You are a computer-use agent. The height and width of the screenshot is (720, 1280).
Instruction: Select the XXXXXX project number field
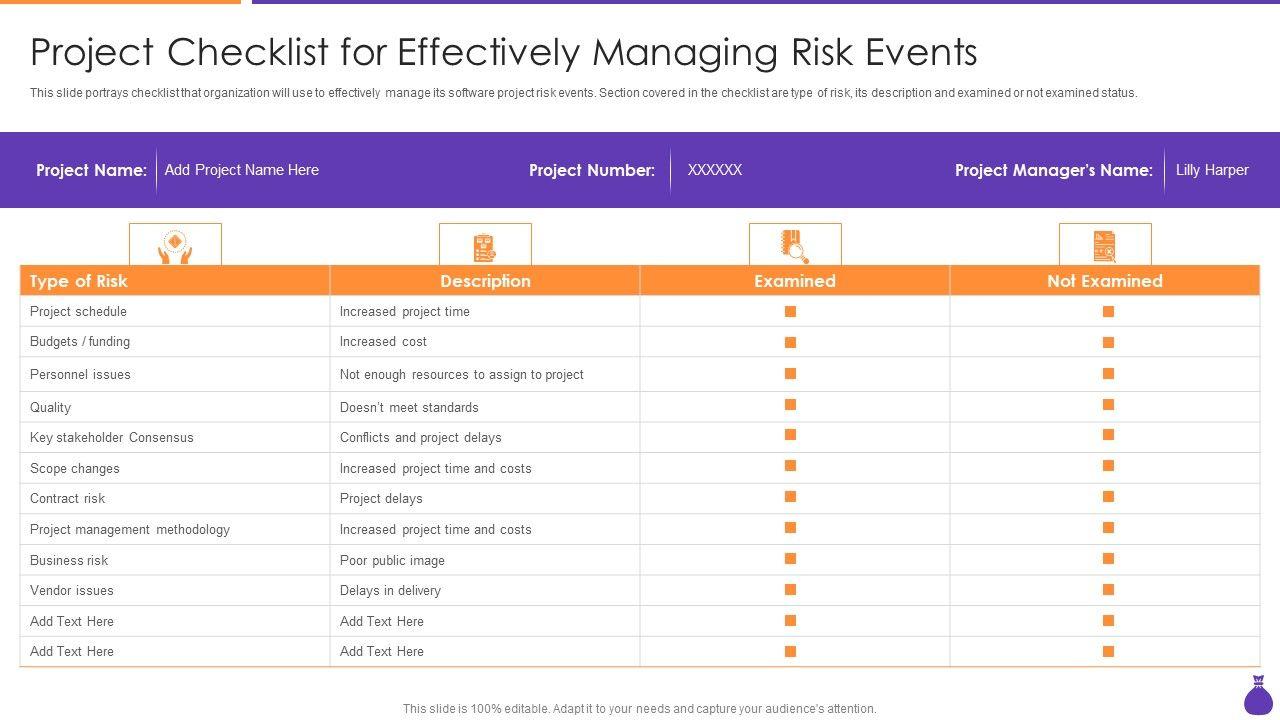pyautogui.click(x=715, y=170)
